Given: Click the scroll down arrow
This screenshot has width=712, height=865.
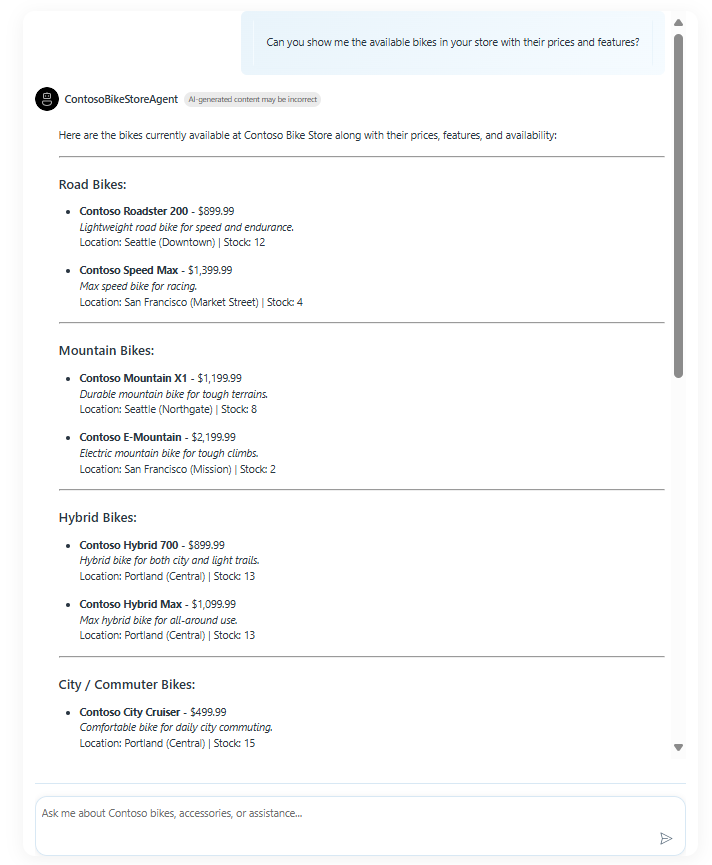Looking at the screenshot, I should (678, 747).
